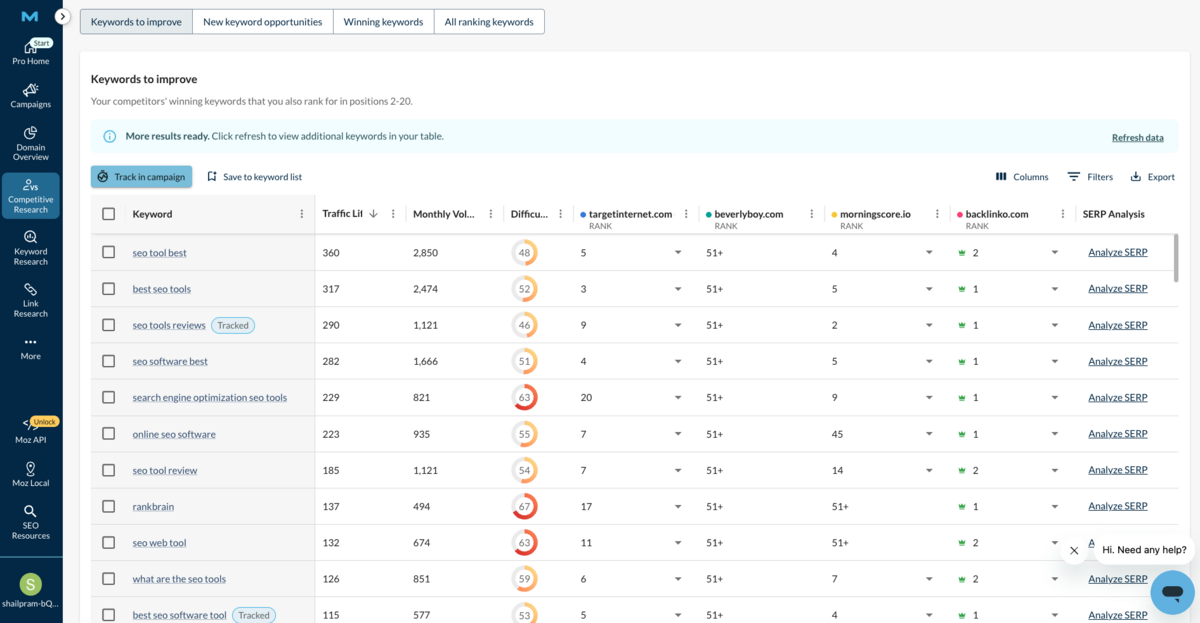Open morningscore.io column options menu
This screenshot has width=1200, height=623.
tap(937, 214)
